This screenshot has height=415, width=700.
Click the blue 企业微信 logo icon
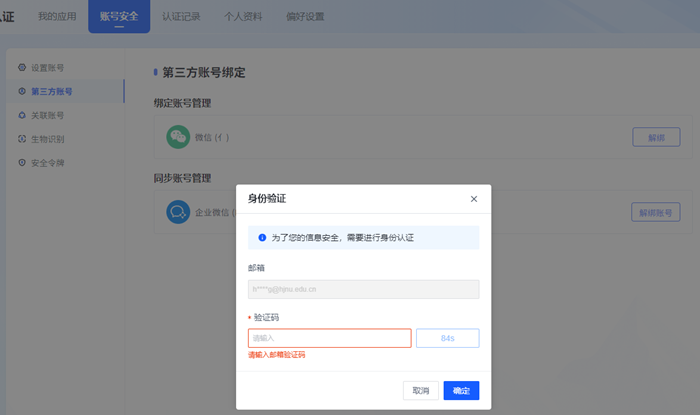pos(178,212)
